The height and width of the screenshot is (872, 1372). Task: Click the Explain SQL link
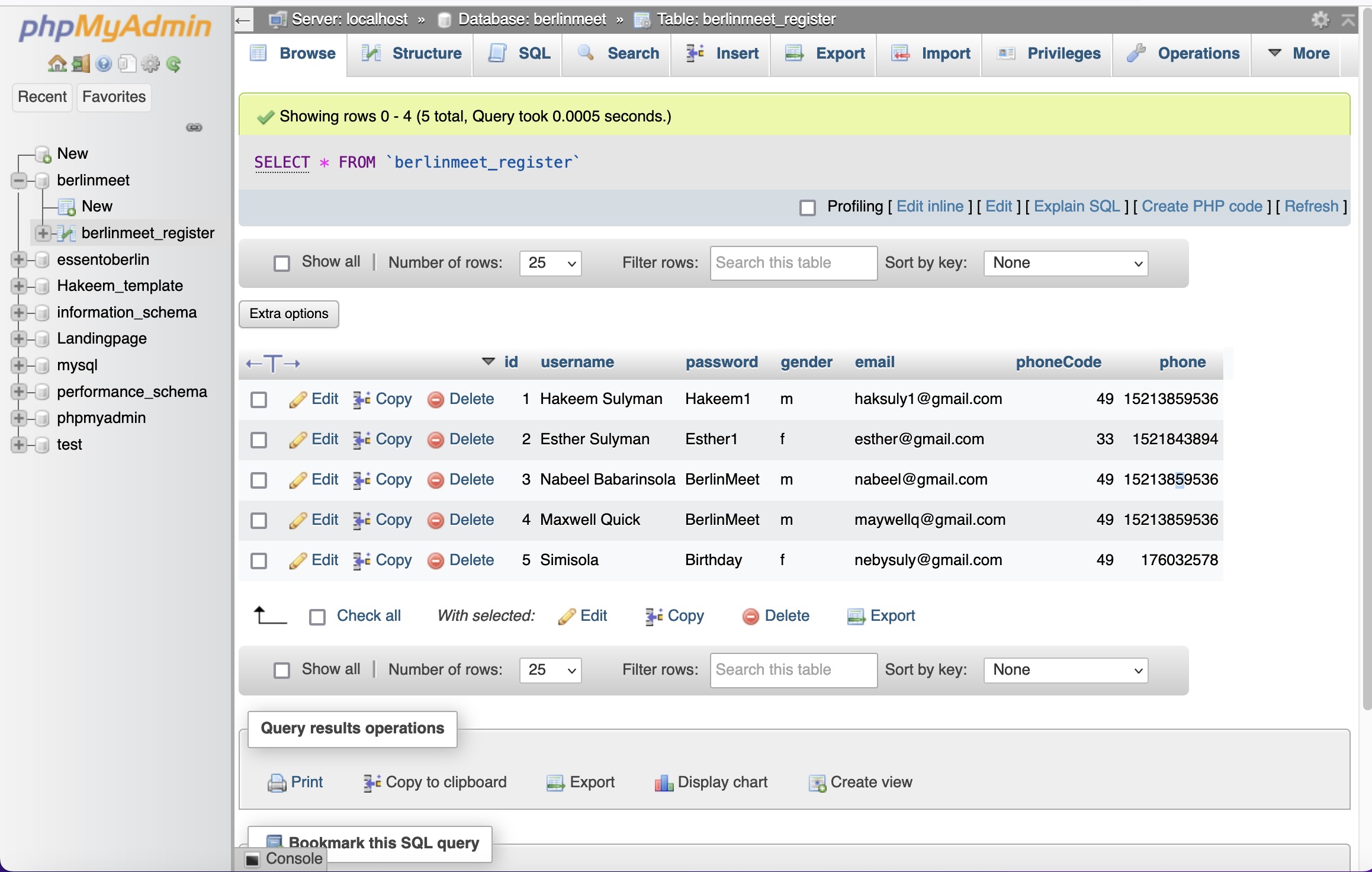point(1077,207)
